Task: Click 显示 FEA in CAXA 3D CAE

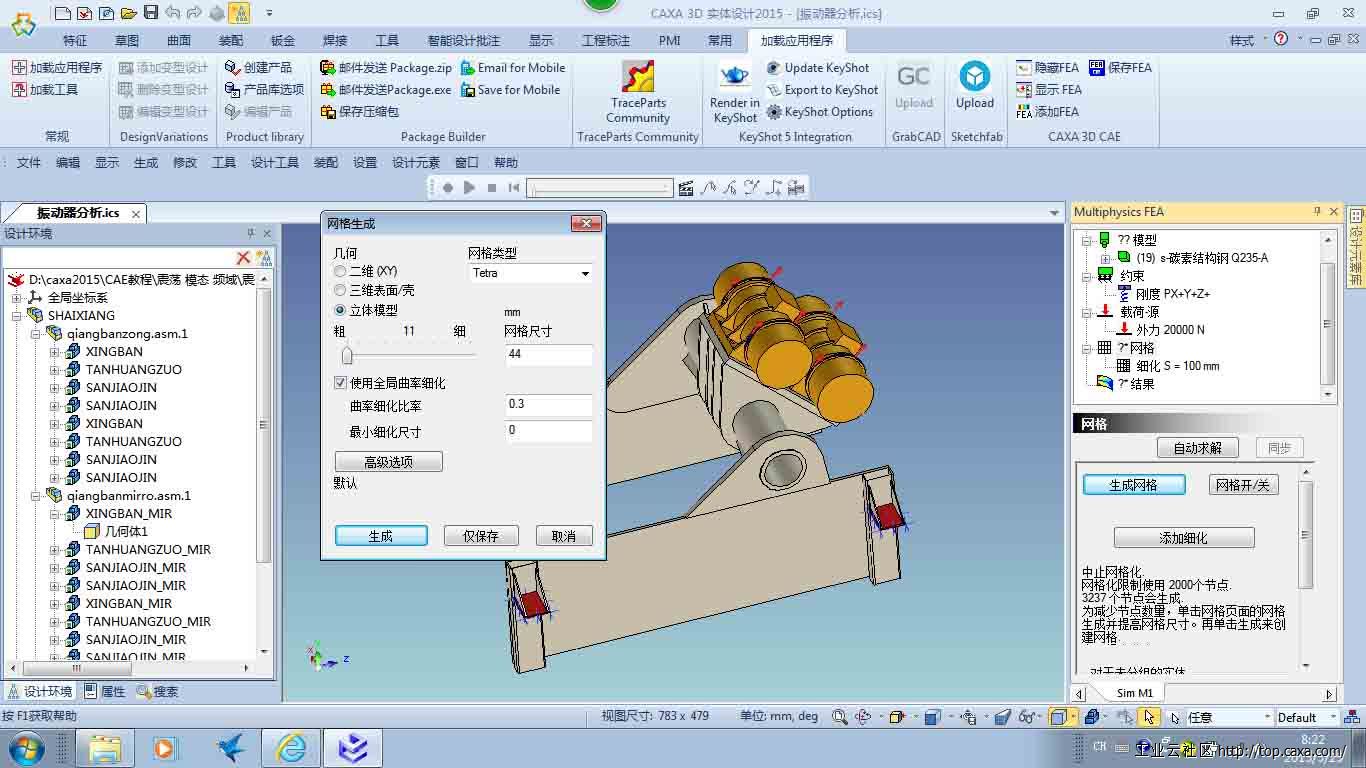Action: click(1048, 90)
